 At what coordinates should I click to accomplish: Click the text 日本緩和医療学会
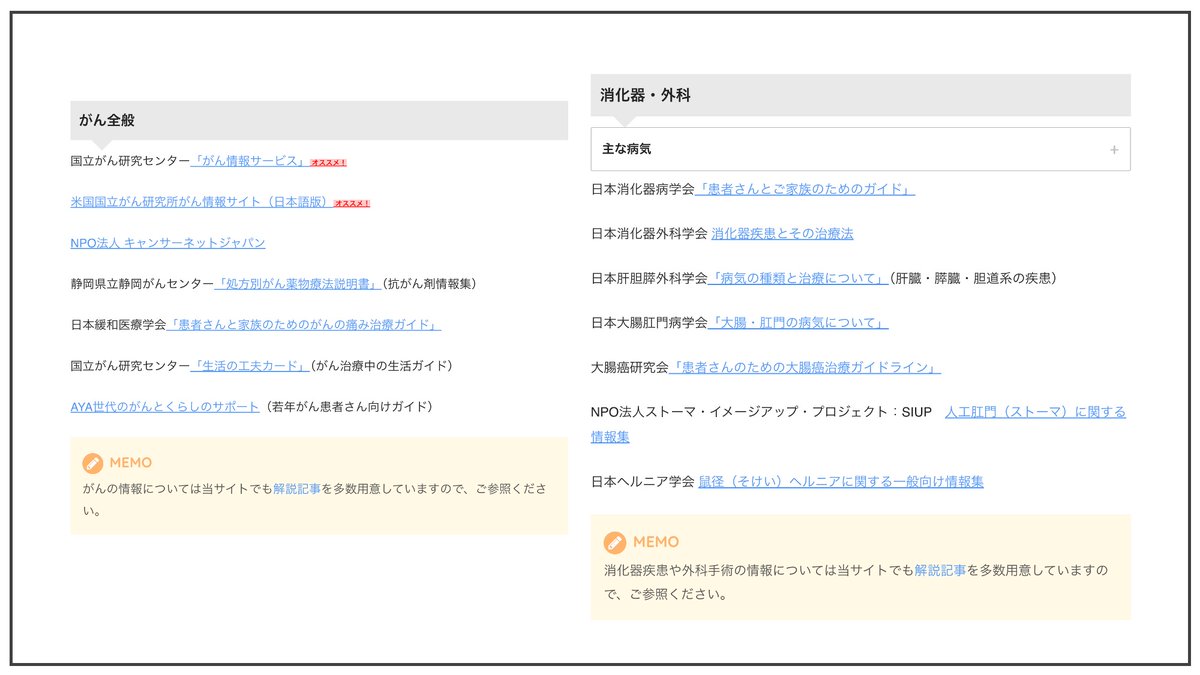tap(119, 325)
